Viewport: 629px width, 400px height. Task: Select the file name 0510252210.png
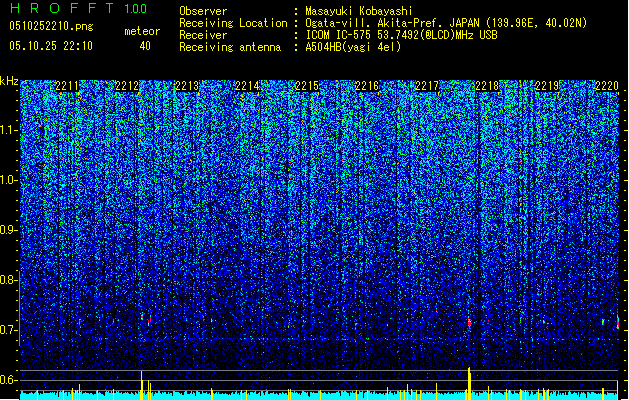pyautogui.click(x=51, y=26)
